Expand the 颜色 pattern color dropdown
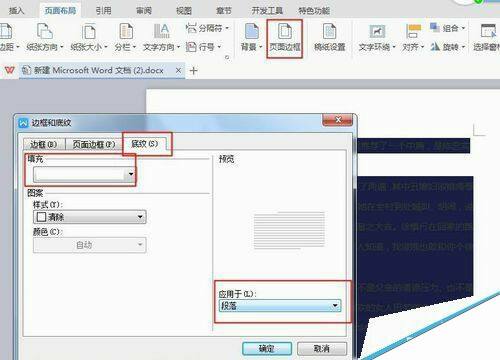The width and height of the screenshot is (500, 360). tap(140, 245)
